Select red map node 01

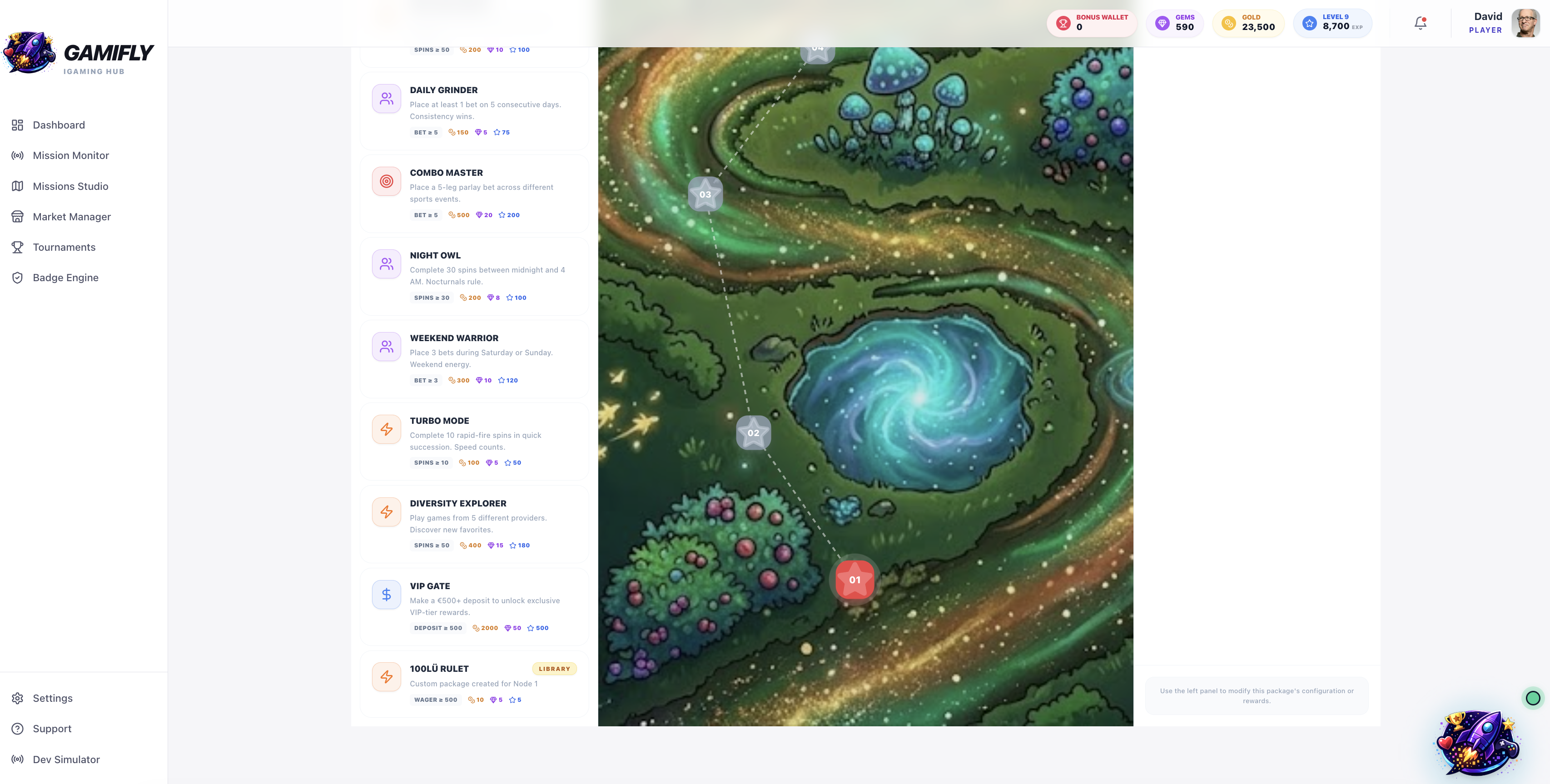(854, 580)
